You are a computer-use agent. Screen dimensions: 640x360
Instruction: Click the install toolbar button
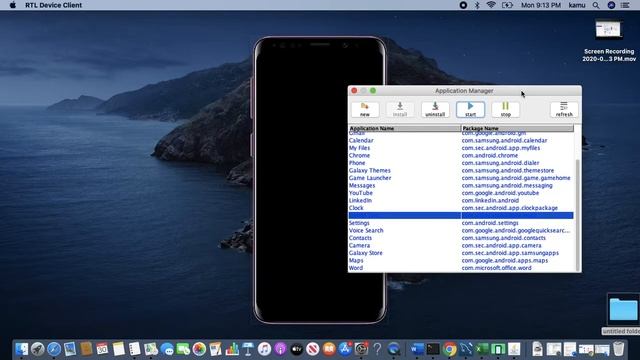point(400,110)
